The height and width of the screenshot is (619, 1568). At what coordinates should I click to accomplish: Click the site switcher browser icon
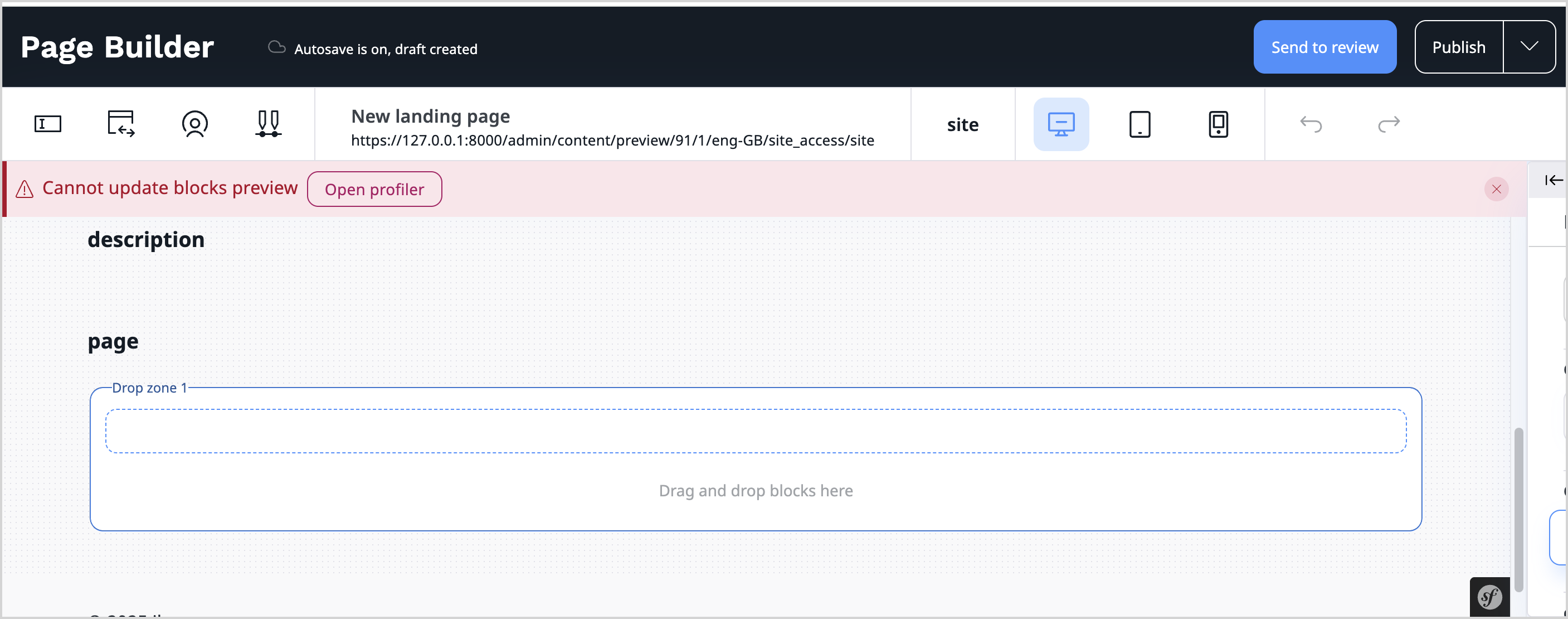point(120,124)
